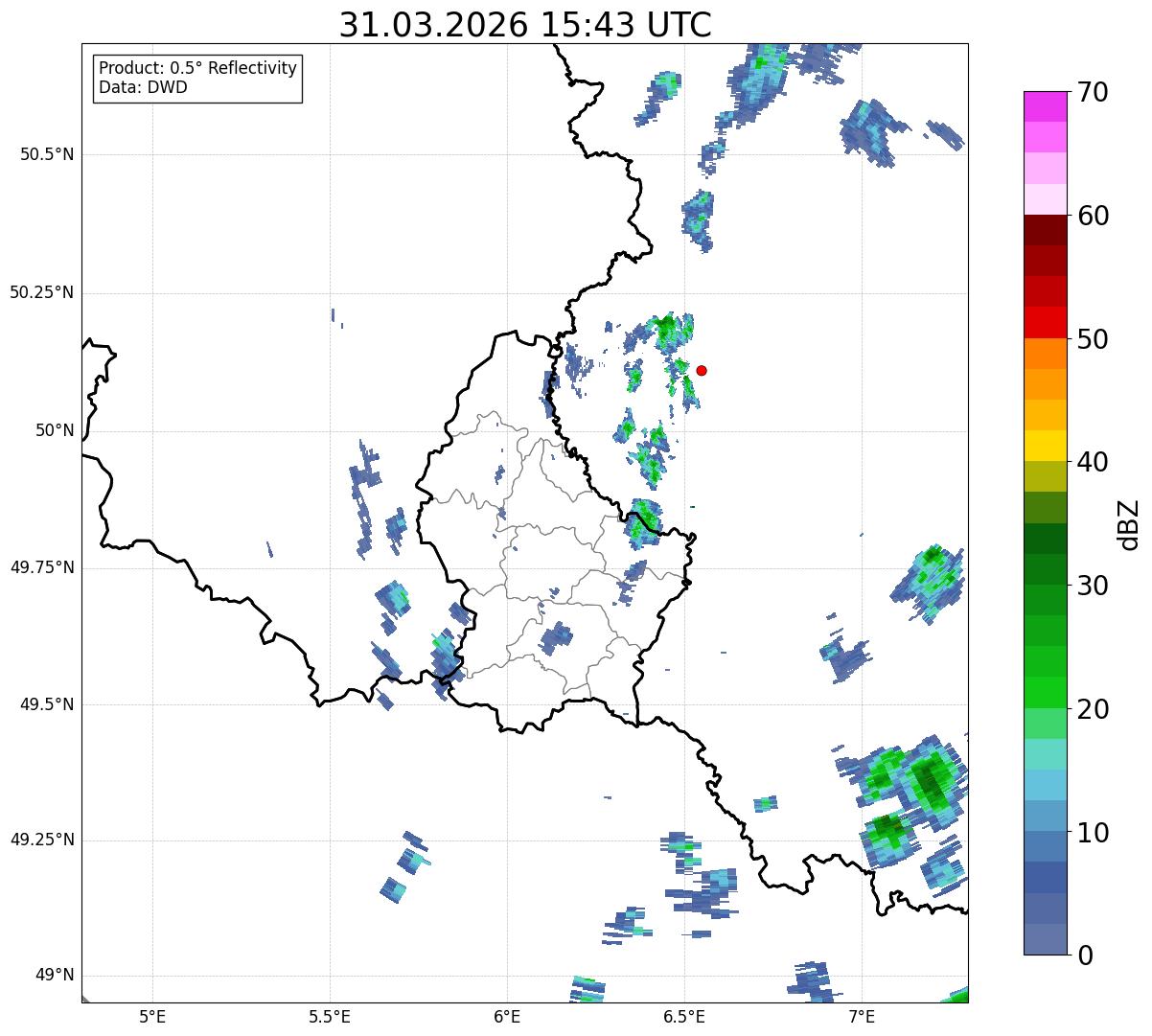
Task: Click the colorbar tick label 10
Action: [x=1093, y=832]
